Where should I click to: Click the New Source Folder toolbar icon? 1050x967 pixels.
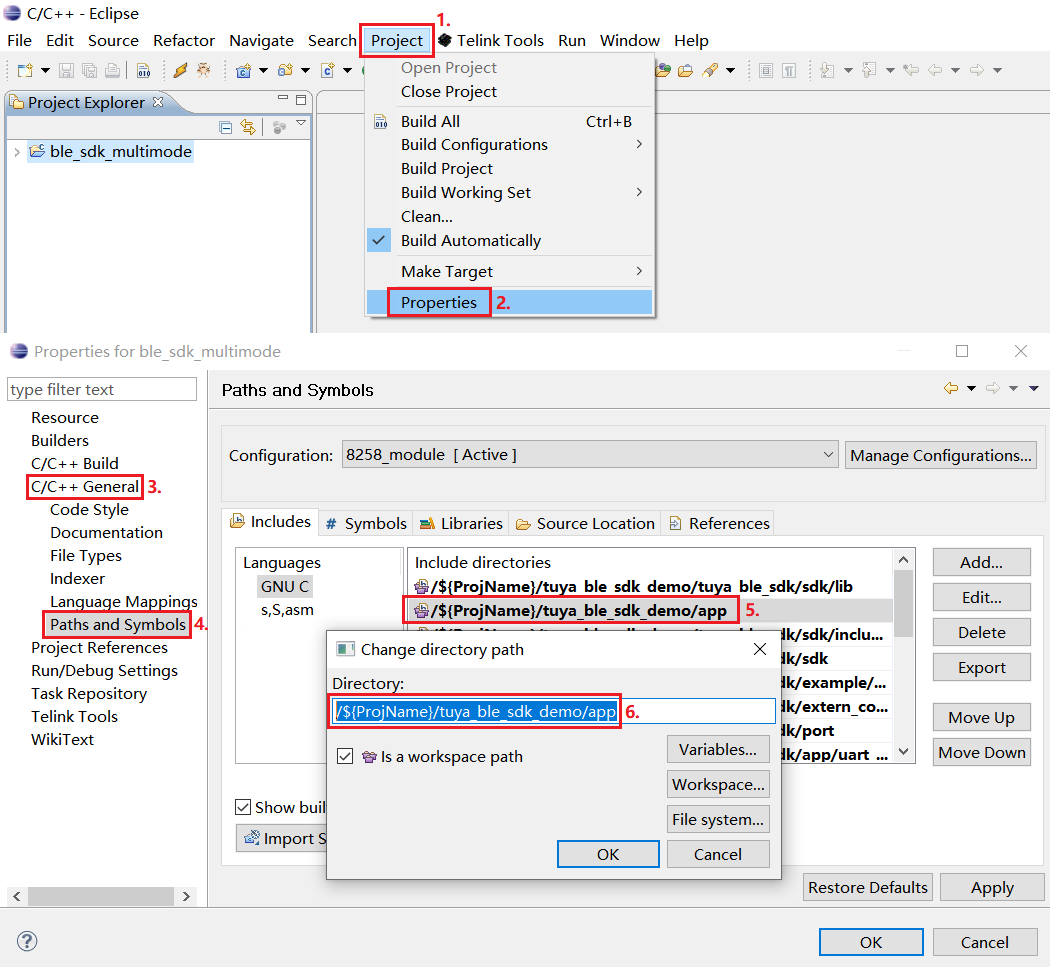(x=285, y=70)
